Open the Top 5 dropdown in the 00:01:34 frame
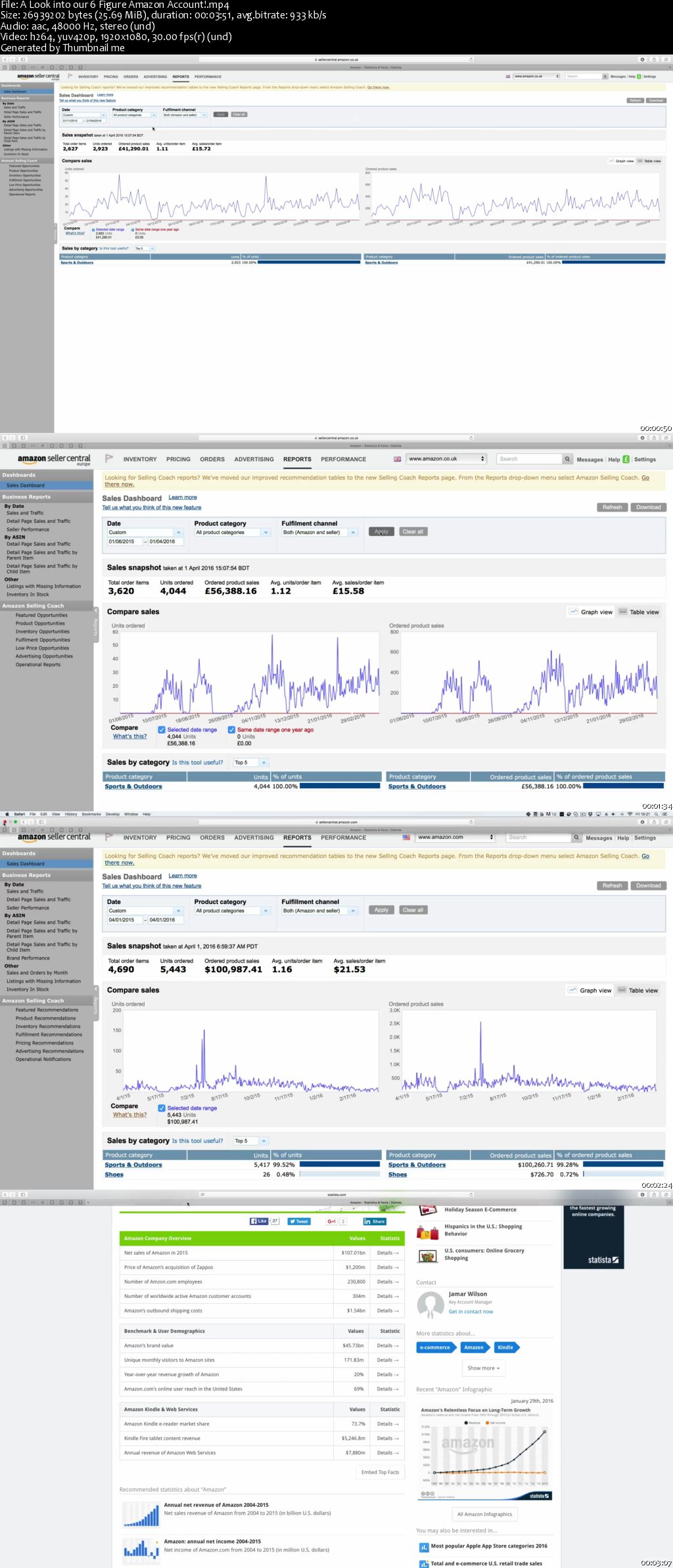This screenshot has width=673, height=1568. [250, 762]
